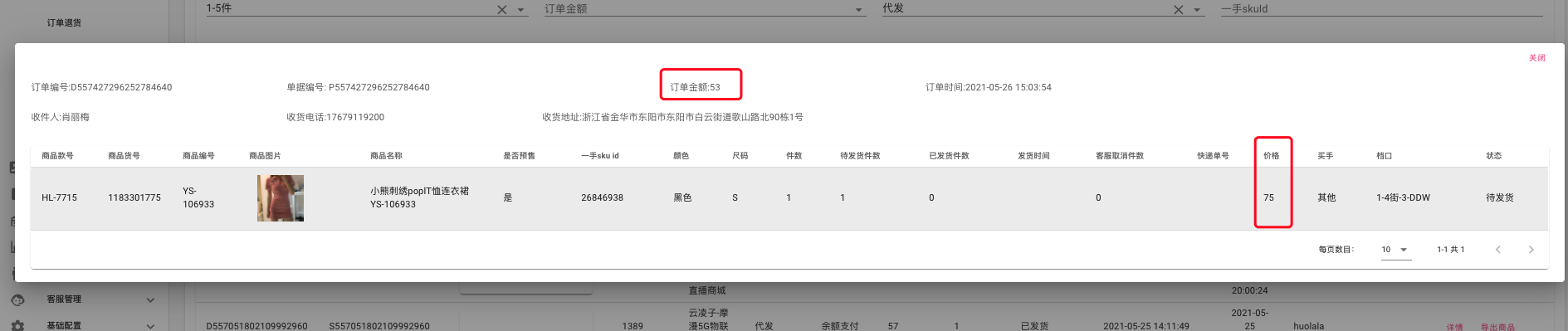1568x331 pixels.
Task: Go to previous page in dialog table
Action: [x=1497, y=250]
